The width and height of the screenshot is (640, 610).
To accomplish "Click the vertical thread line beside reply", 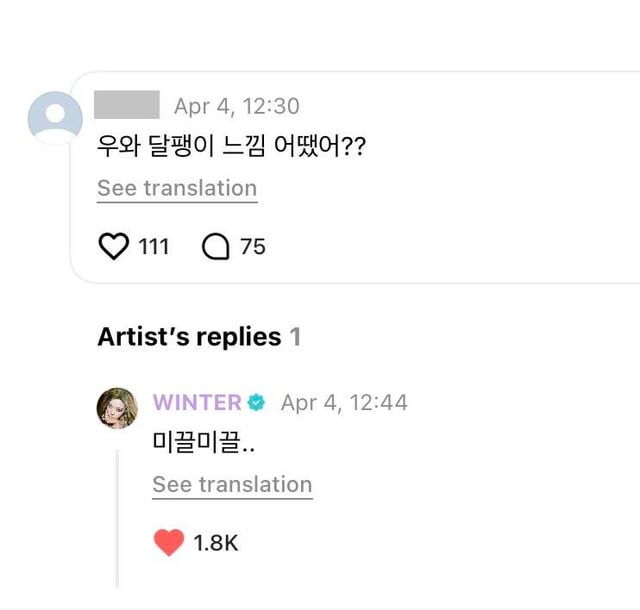I will click(117, 518).
